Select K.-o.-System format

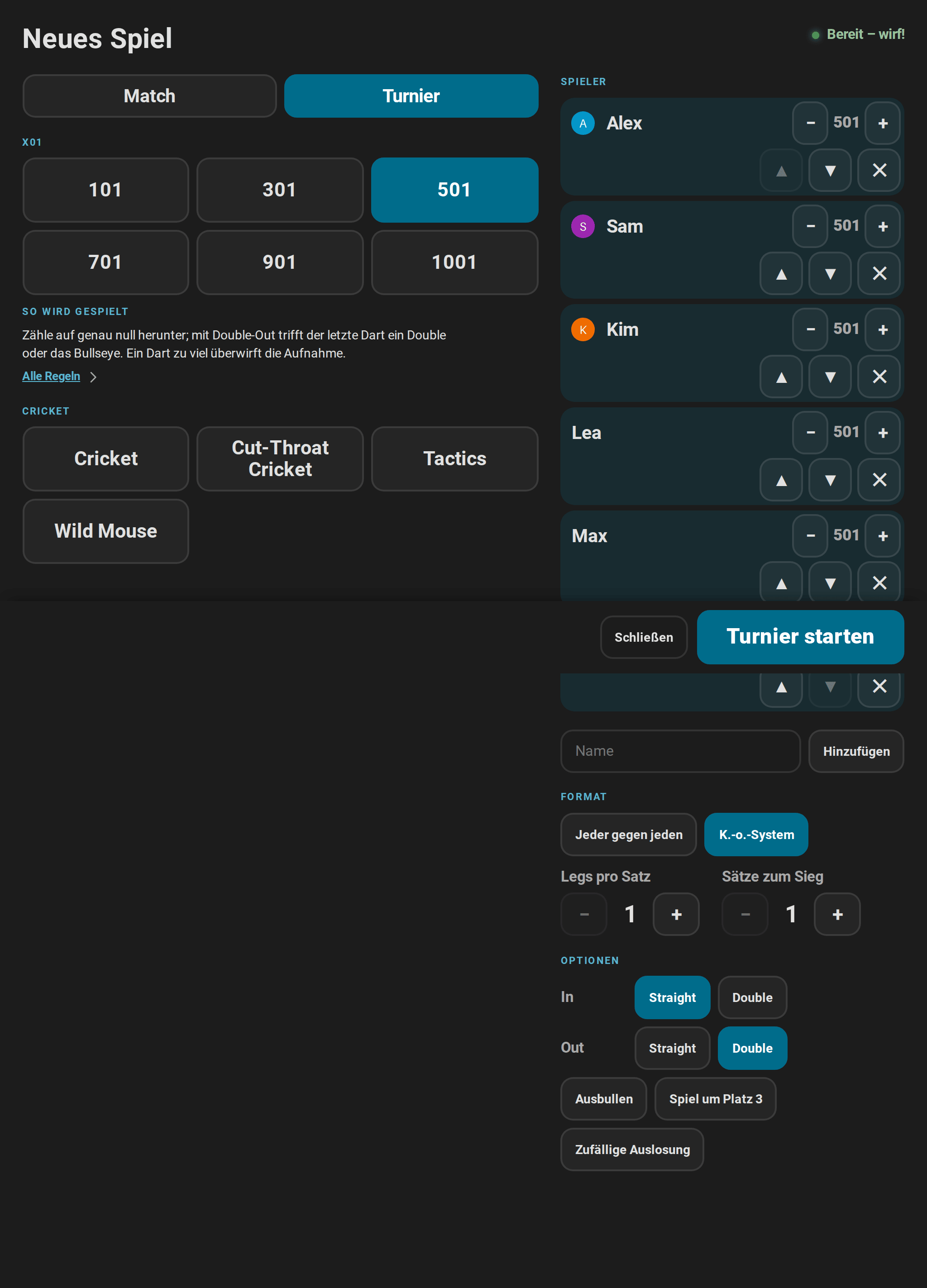(756, 834)
